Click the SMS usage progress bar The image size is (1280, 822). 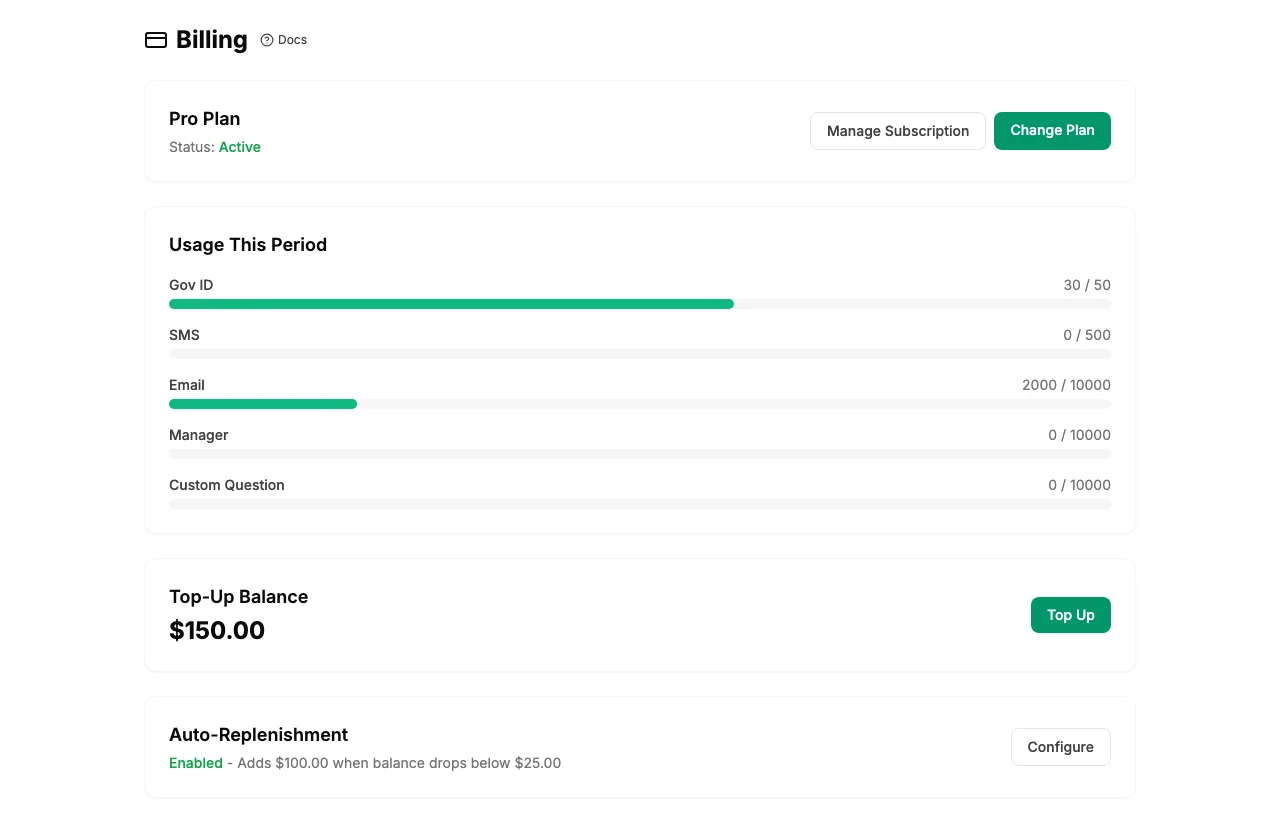pos(640,353)
